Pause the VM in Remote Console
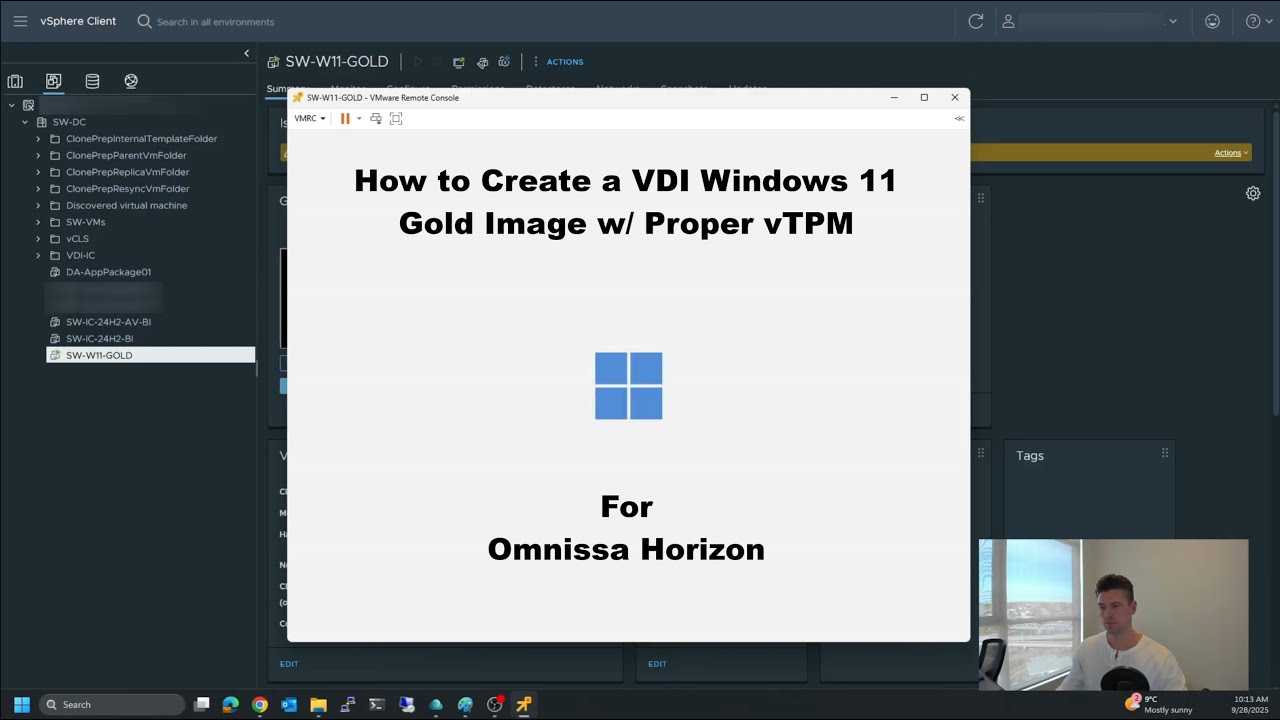This screenshot has width=1280, height=720. (x=345, y=118)
